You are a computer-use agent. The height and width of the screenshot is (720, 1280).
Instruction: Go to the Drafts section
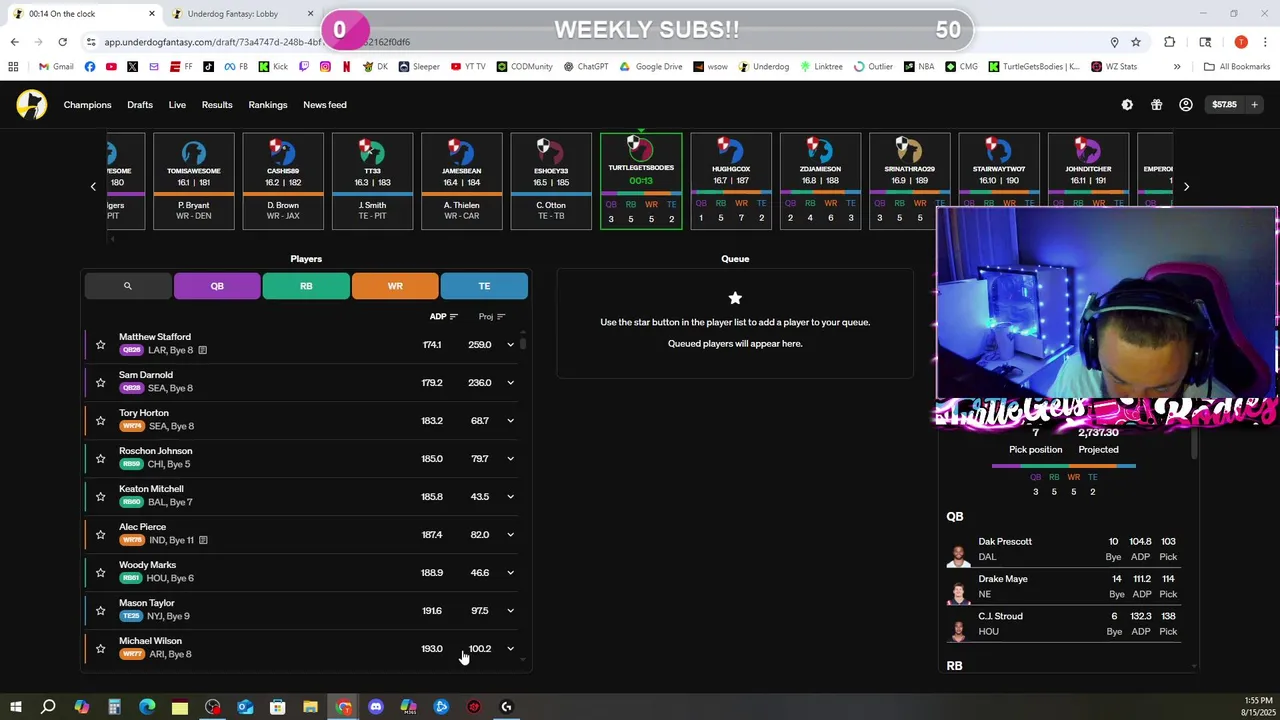(x=140, y=105)
